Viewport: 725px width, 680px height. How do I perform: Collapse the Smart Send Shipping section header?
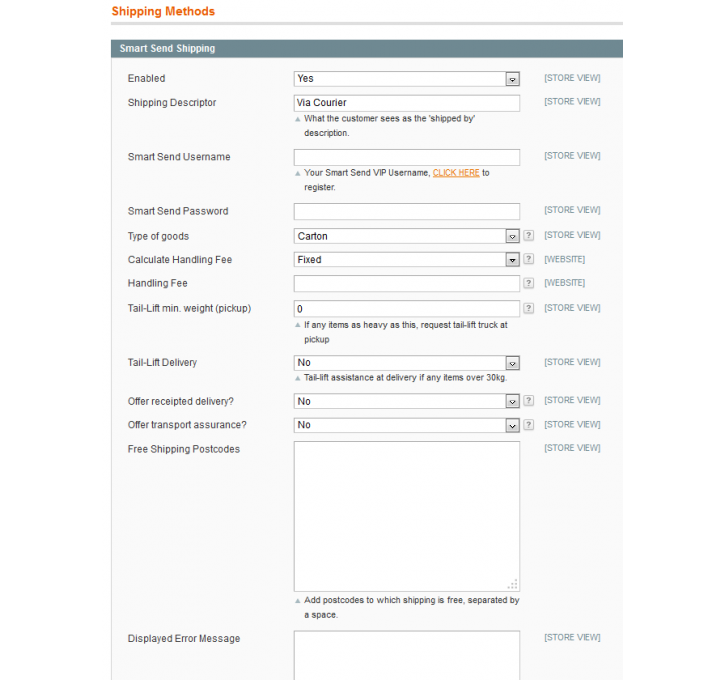coord(367,49)
